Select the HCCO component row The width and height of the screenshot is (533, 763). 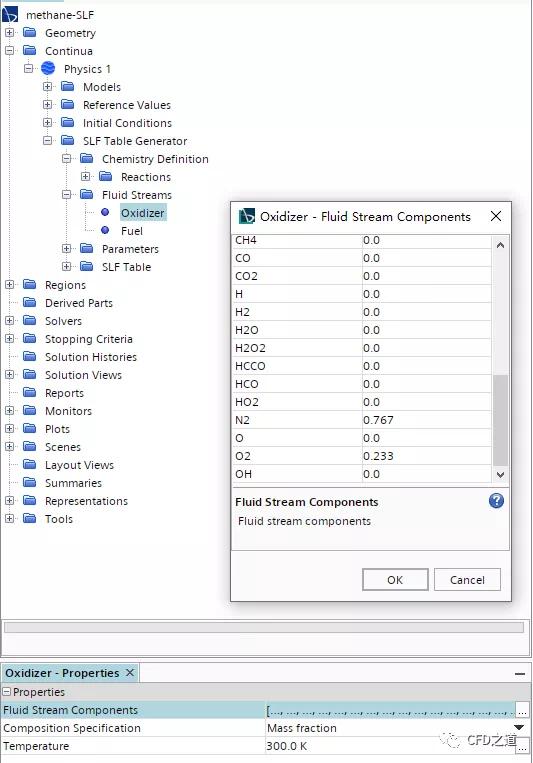(362, 366)
